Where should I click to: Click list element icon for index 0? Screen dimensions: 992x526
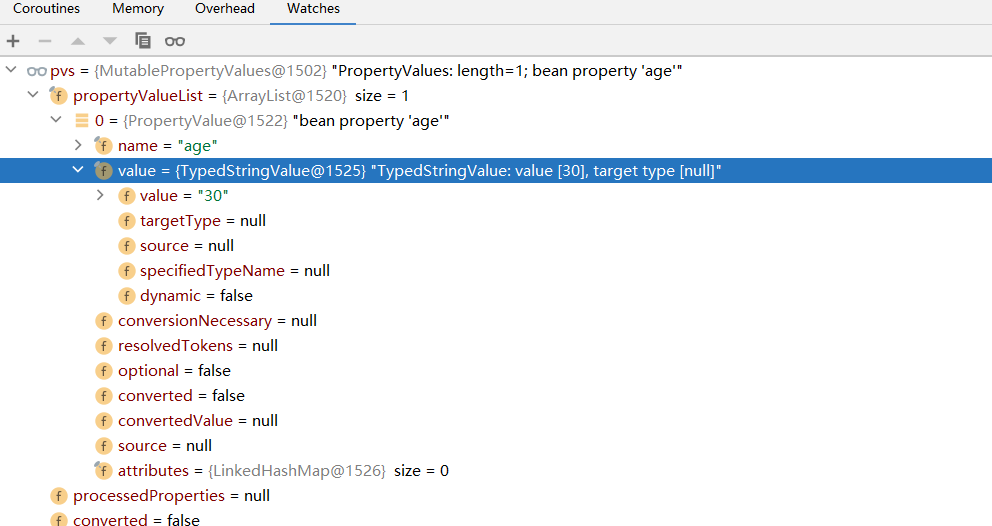tap(82, 120)
